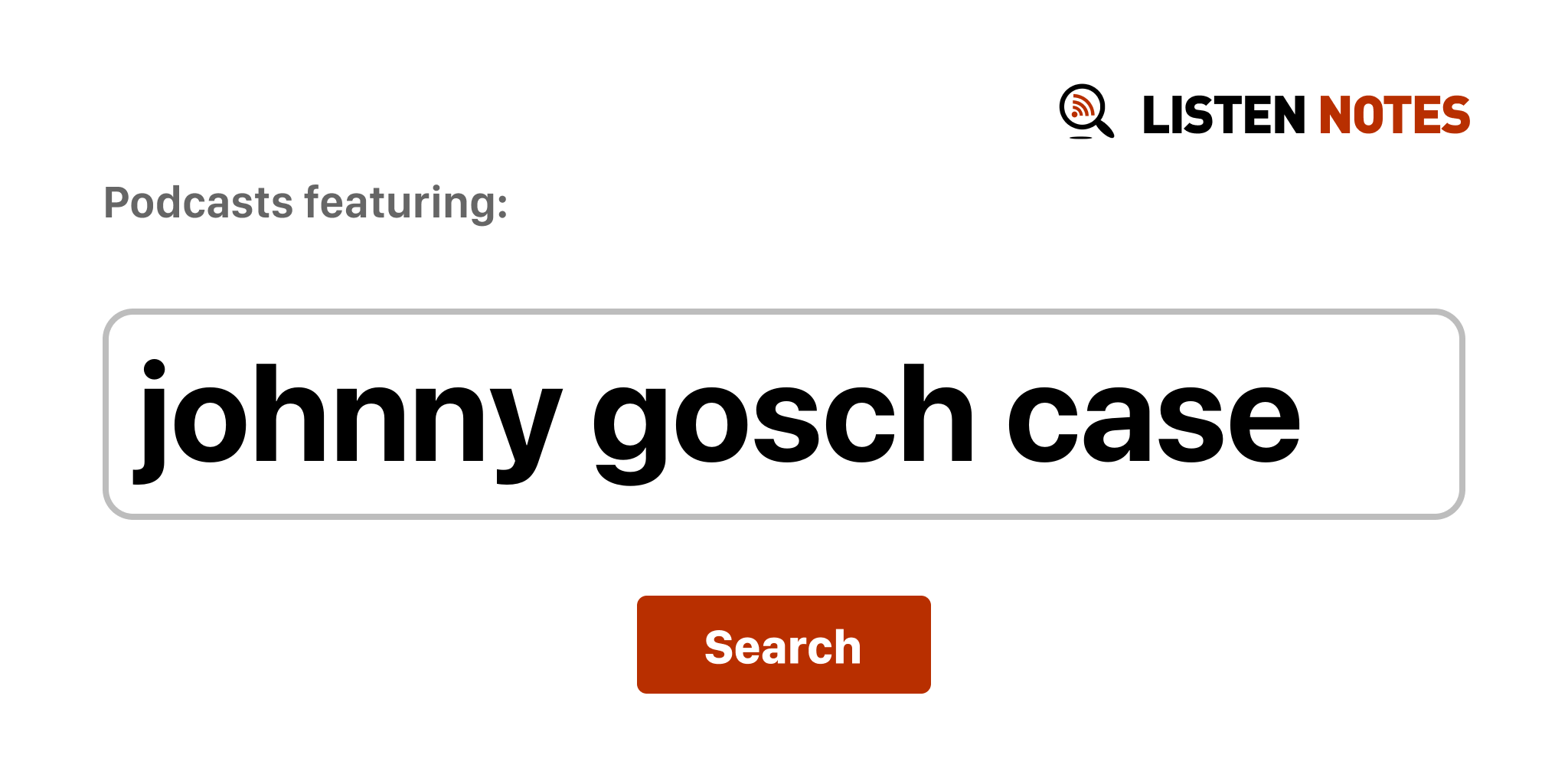
Task: Click the rounded gray border of the search field
Action: click(x=783, y=312)
